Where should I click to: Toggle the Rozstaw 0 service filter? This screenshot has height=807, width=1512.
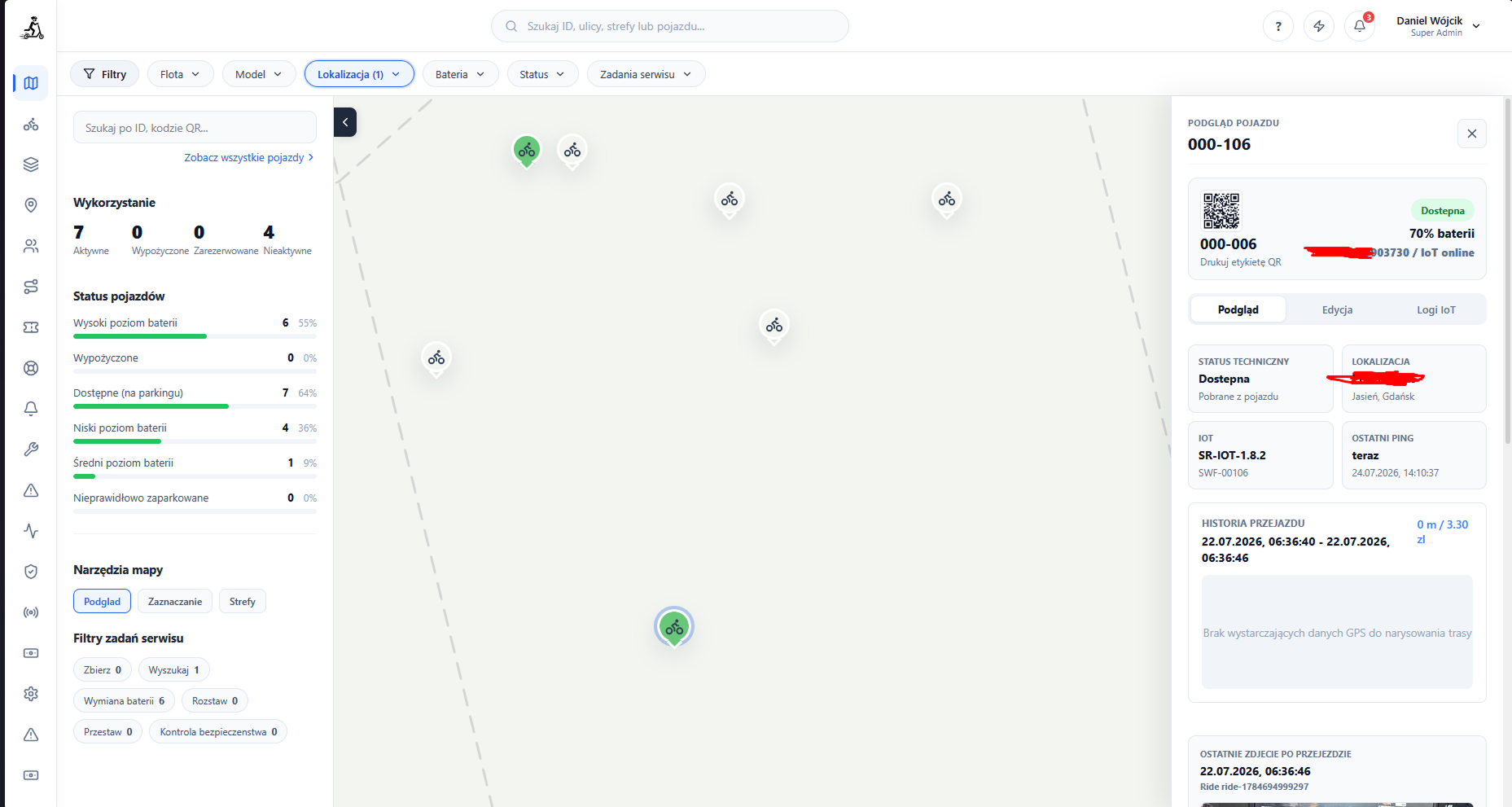click(x=215, y=700)
